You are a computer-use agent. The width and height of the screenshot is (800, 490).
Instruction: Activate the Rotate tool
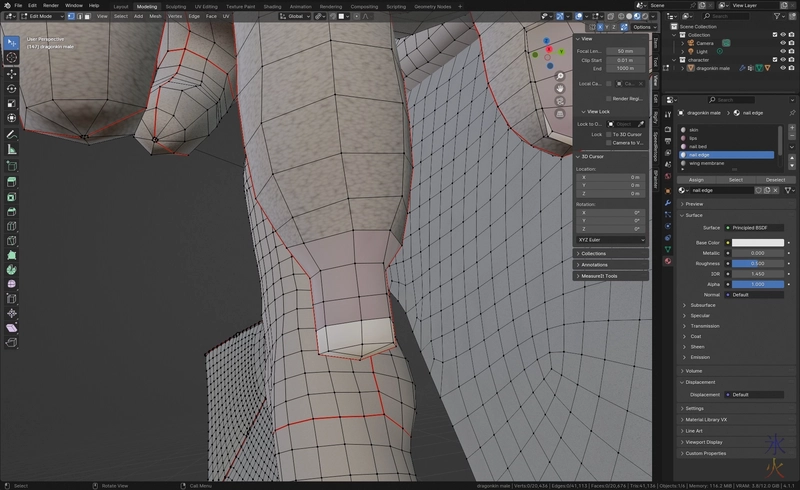[12, 88]
